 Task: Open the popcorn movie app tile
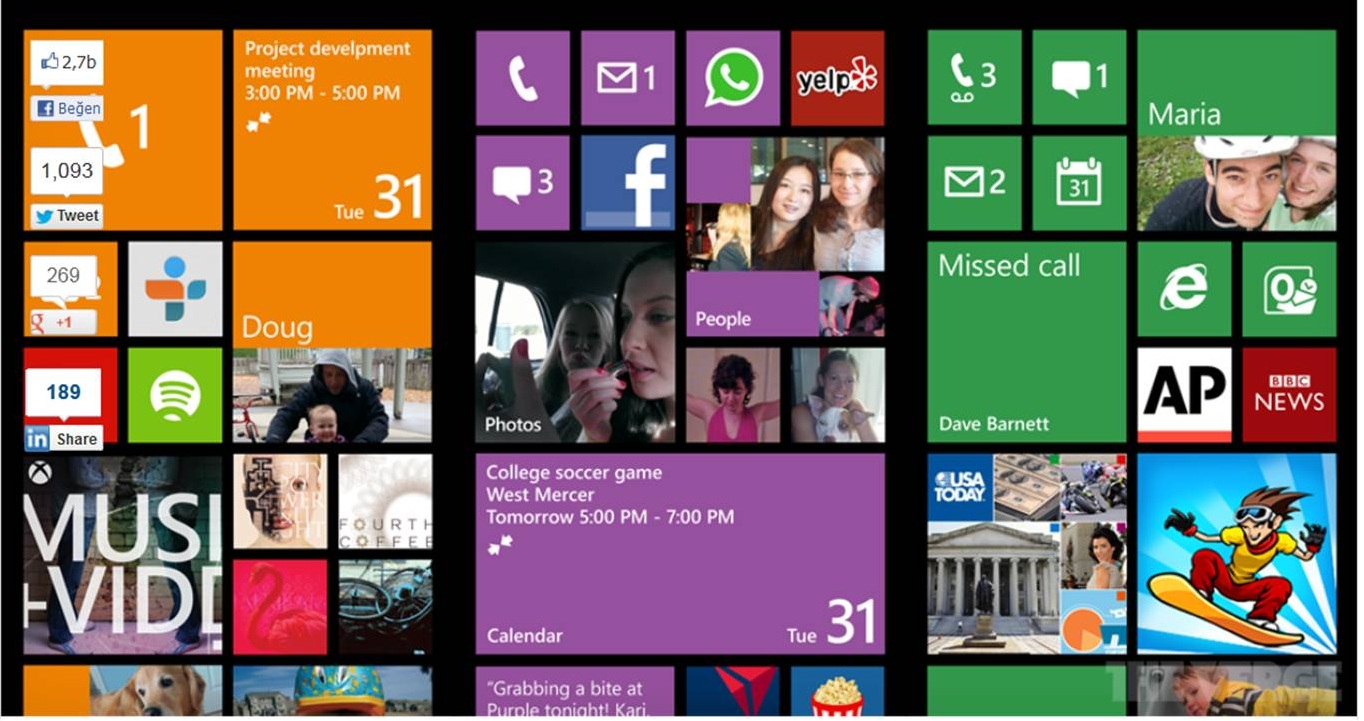tap(838, 692)
